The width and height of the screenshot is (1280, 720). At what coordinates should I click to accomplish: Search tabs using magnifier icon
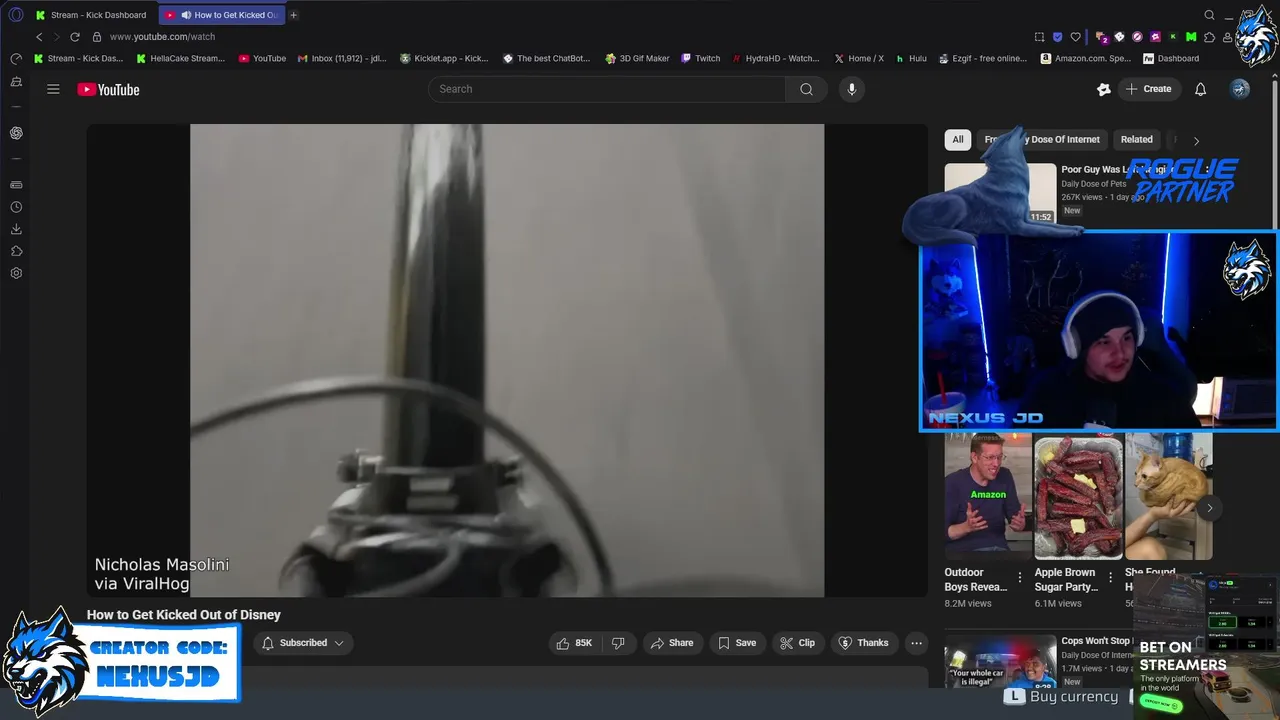pos(1209,15)
